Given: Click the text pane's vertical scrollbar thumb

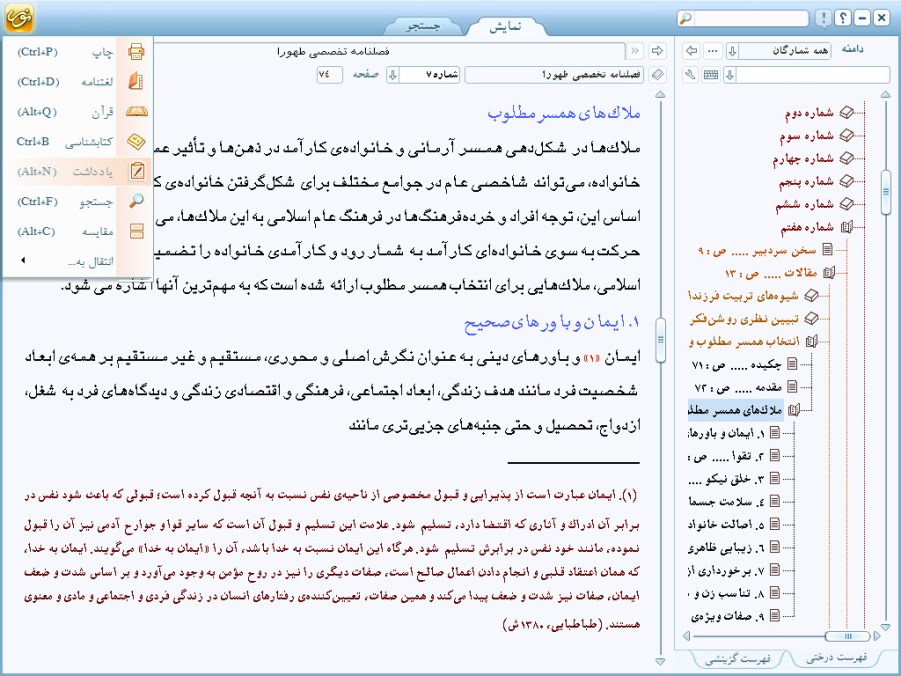Looking at the screenshot, I should 660,340.
